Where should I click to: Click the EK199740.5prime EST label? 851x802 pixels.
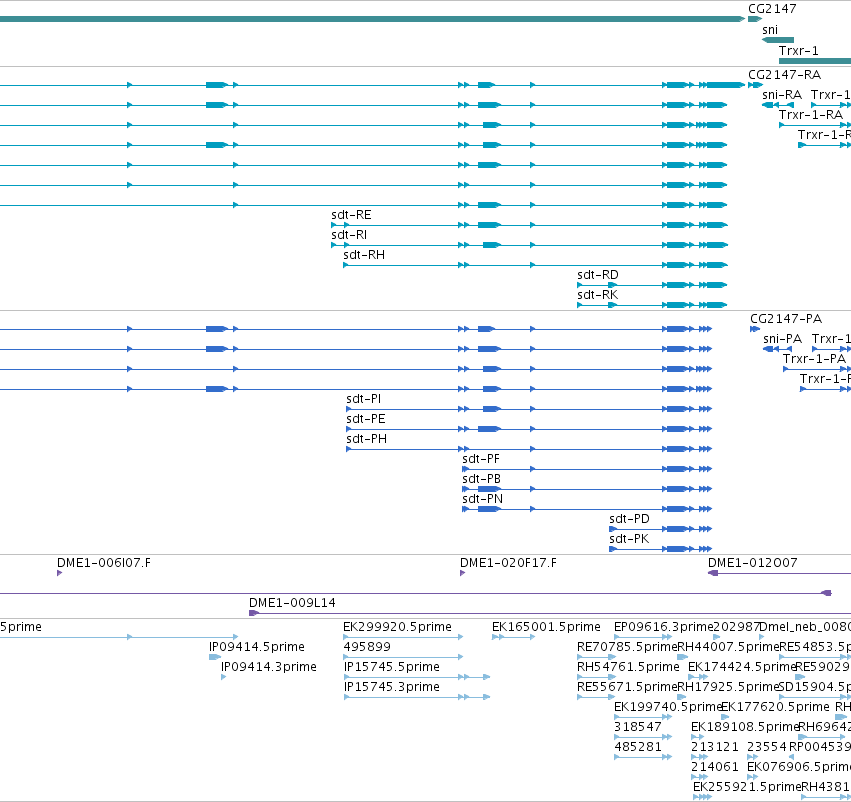[667, 708]
